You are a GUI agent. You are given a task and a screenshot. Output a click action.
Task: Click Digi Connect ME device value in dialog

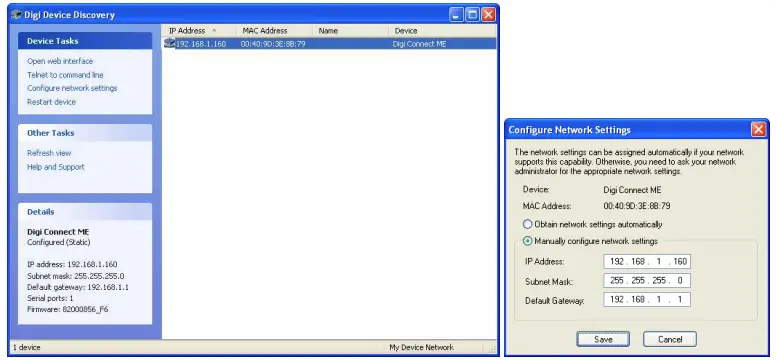point(632,190)
